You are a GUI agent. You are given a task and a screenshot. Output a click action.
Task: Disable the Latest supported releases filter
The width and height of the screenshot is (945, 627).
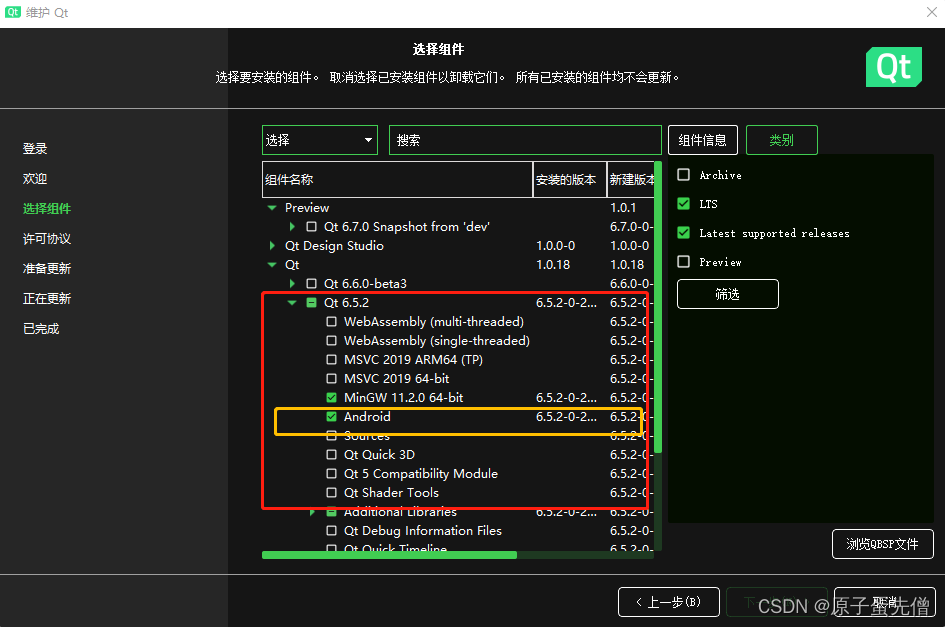(685, 233)
